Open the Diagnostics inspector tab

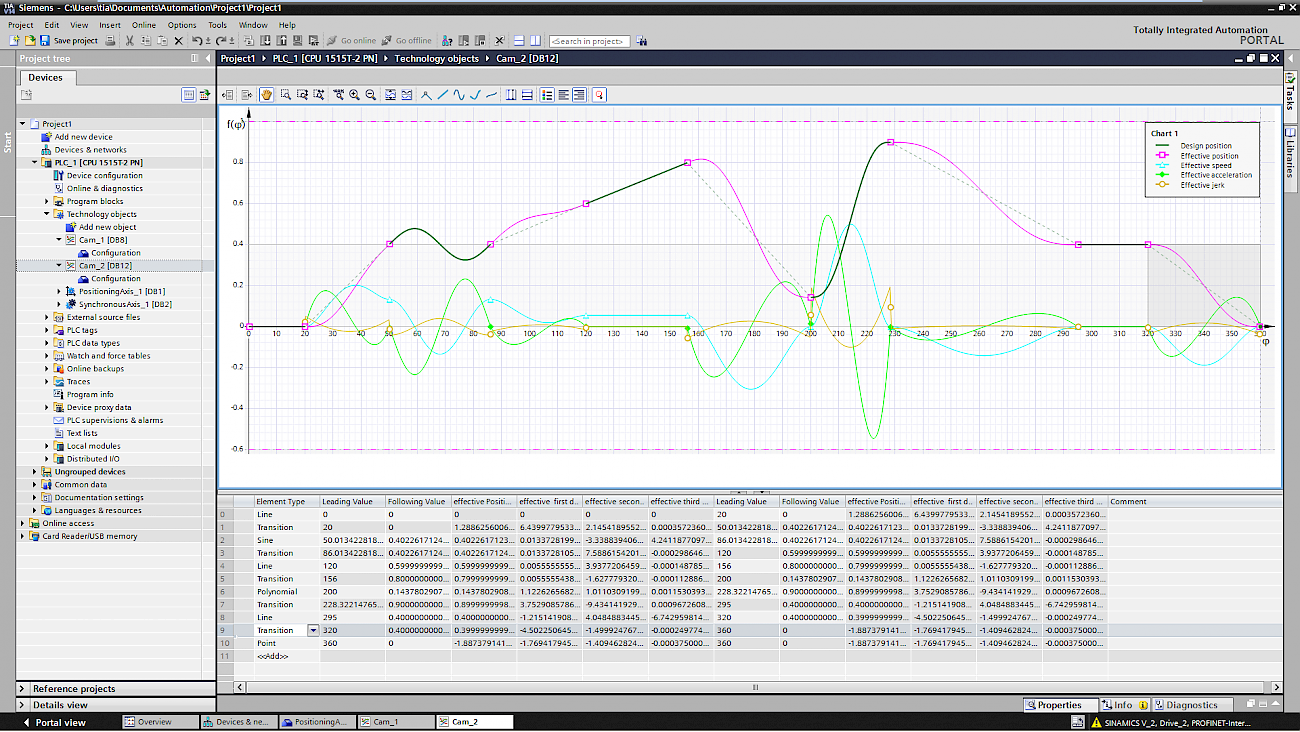click(x=1192, y=705)
